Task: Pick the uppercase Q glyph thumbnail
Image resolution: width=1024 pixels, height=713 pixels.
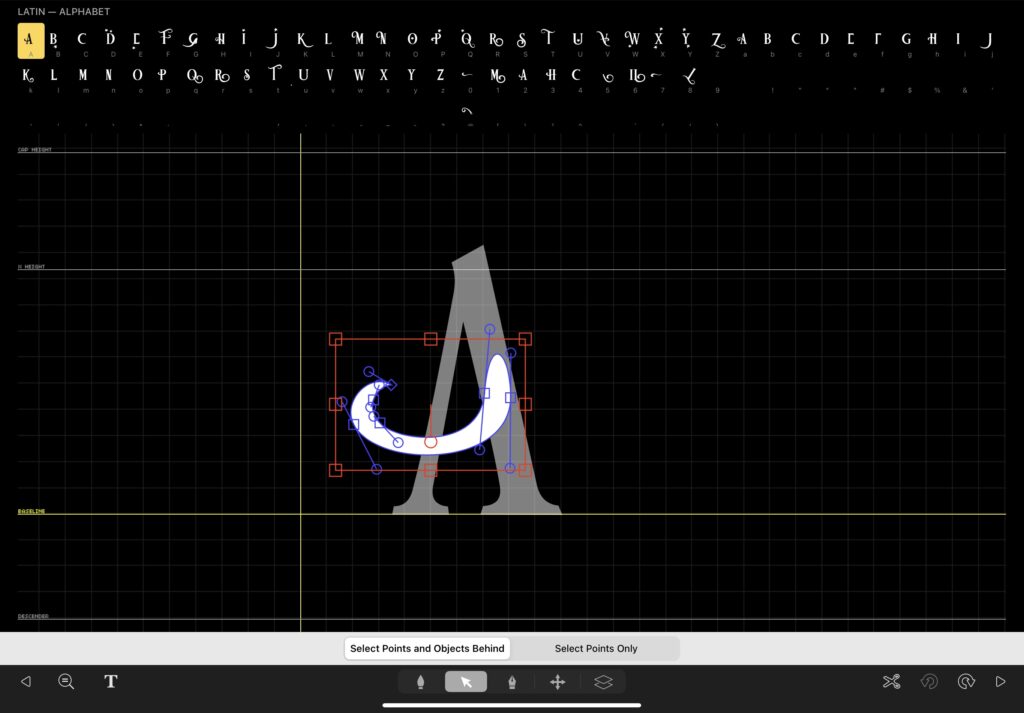Action: point(466,40)
